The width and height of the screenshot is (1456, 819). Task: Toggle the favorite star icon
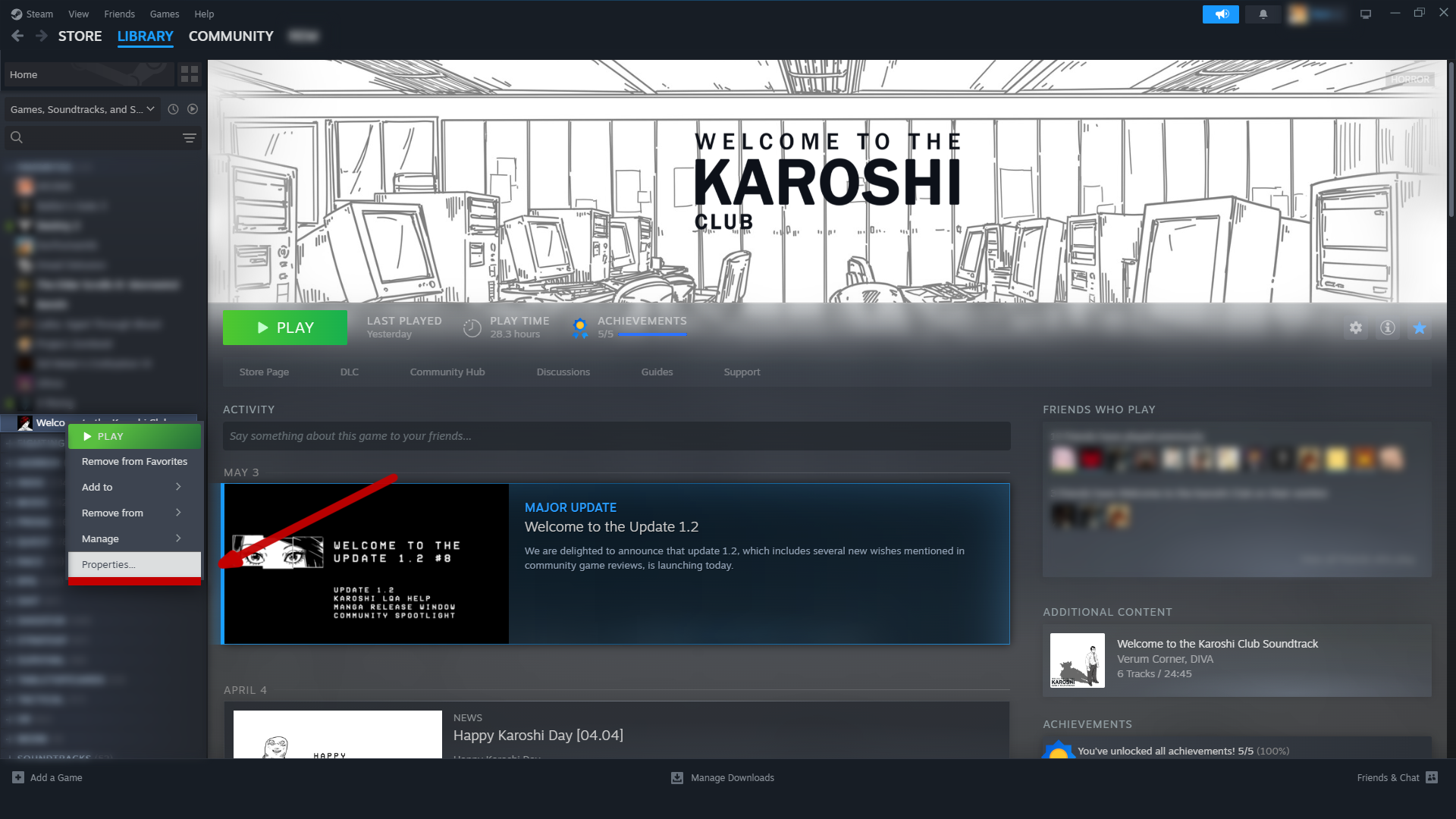[x=1419, y=328]
